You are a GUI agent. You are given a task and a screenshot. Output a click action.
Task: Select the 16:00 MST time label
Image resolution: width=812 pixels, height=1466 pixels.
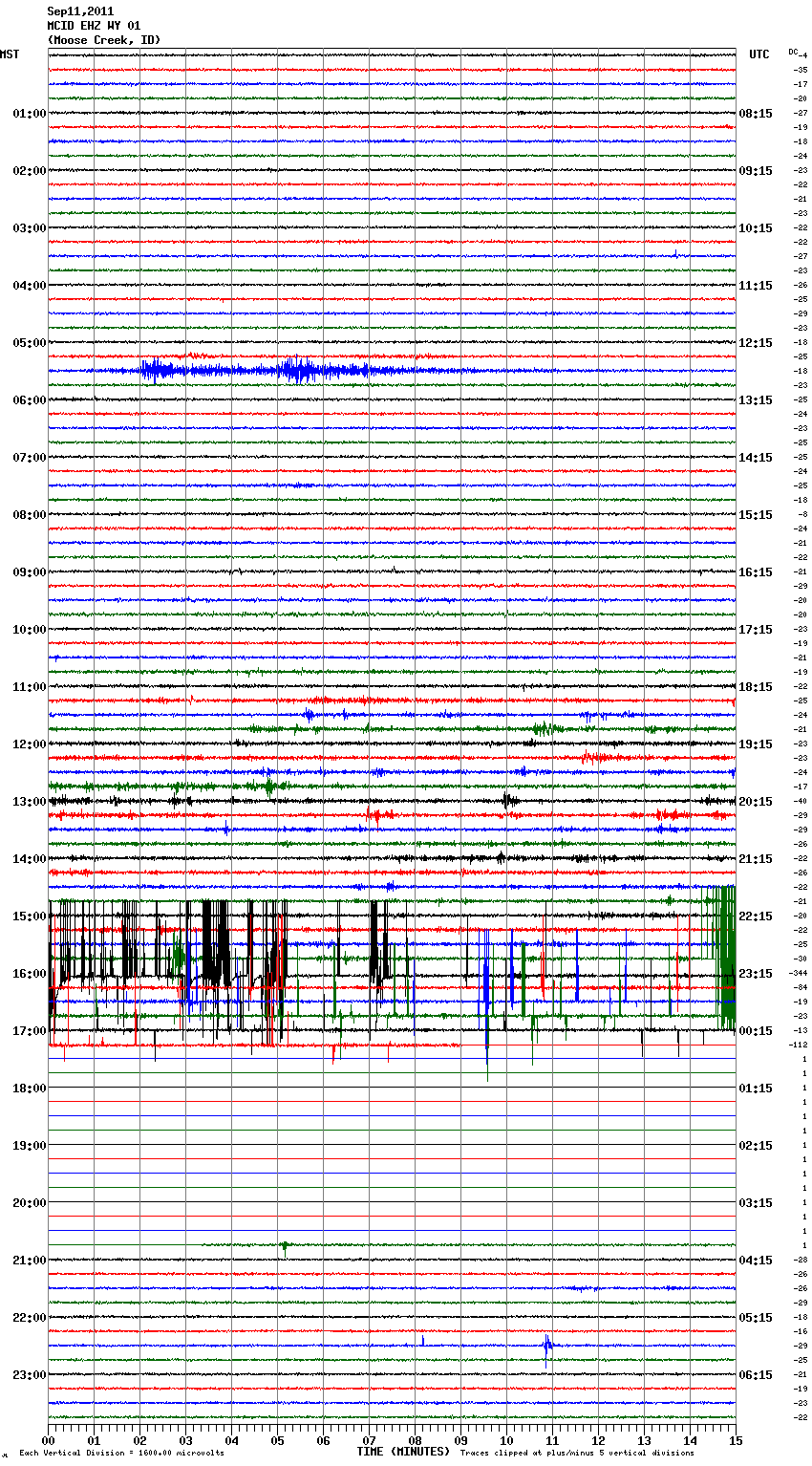30,974
